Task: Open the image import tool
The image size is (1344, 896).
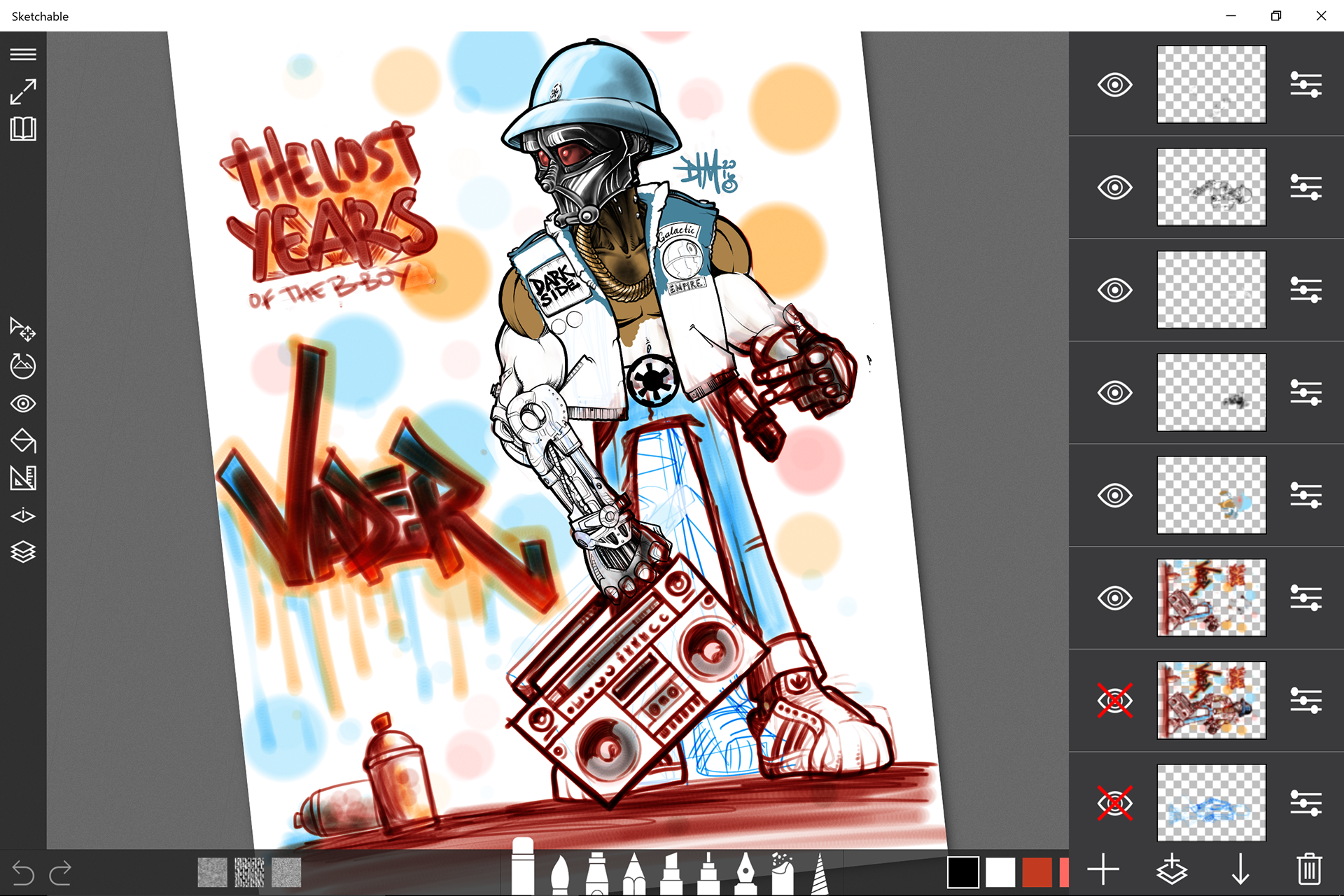Action: (x=23, y=365)
